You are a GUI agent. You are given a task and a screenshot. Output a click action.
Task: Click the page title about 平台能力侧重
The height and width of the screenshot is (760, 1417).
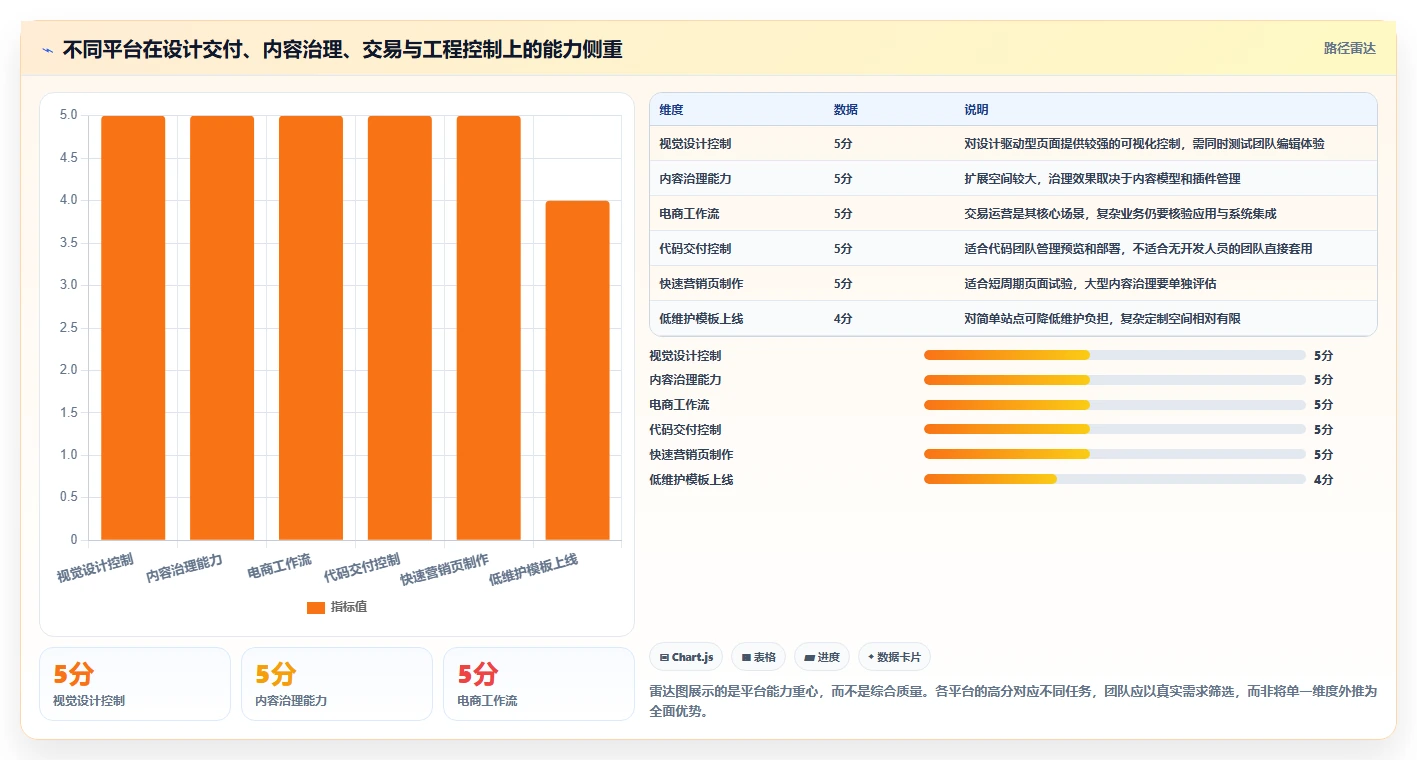(x=342, y=49)
